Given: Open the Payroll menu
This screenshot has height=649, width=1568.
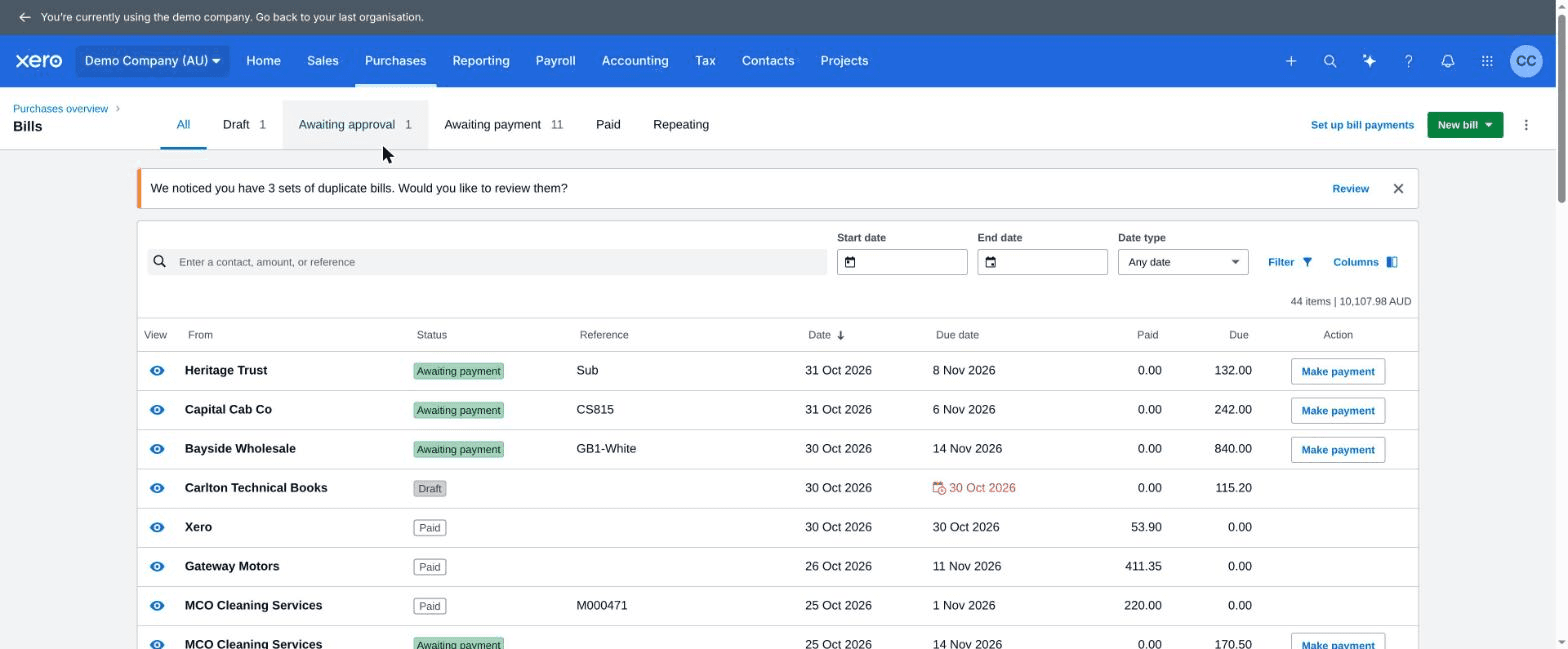Looking at the screenshot, I should [x=555, y=61].
